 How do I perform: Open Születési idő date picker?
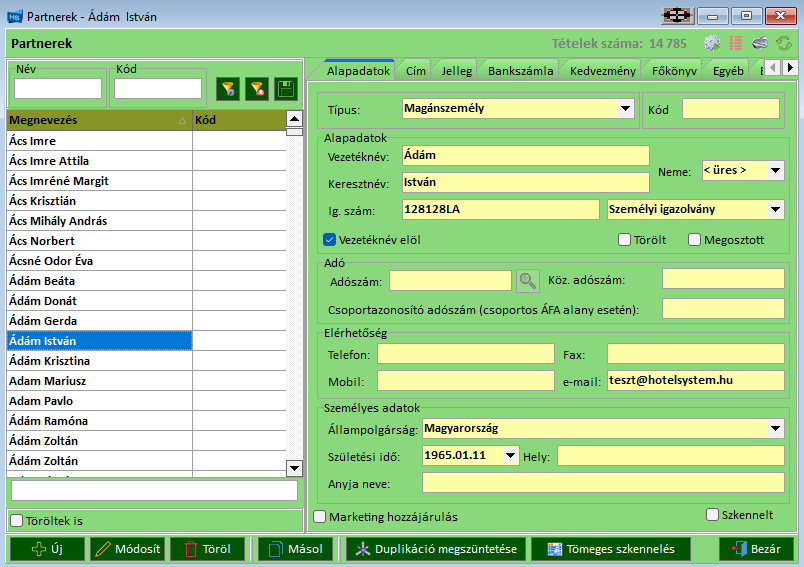point(510,455)
